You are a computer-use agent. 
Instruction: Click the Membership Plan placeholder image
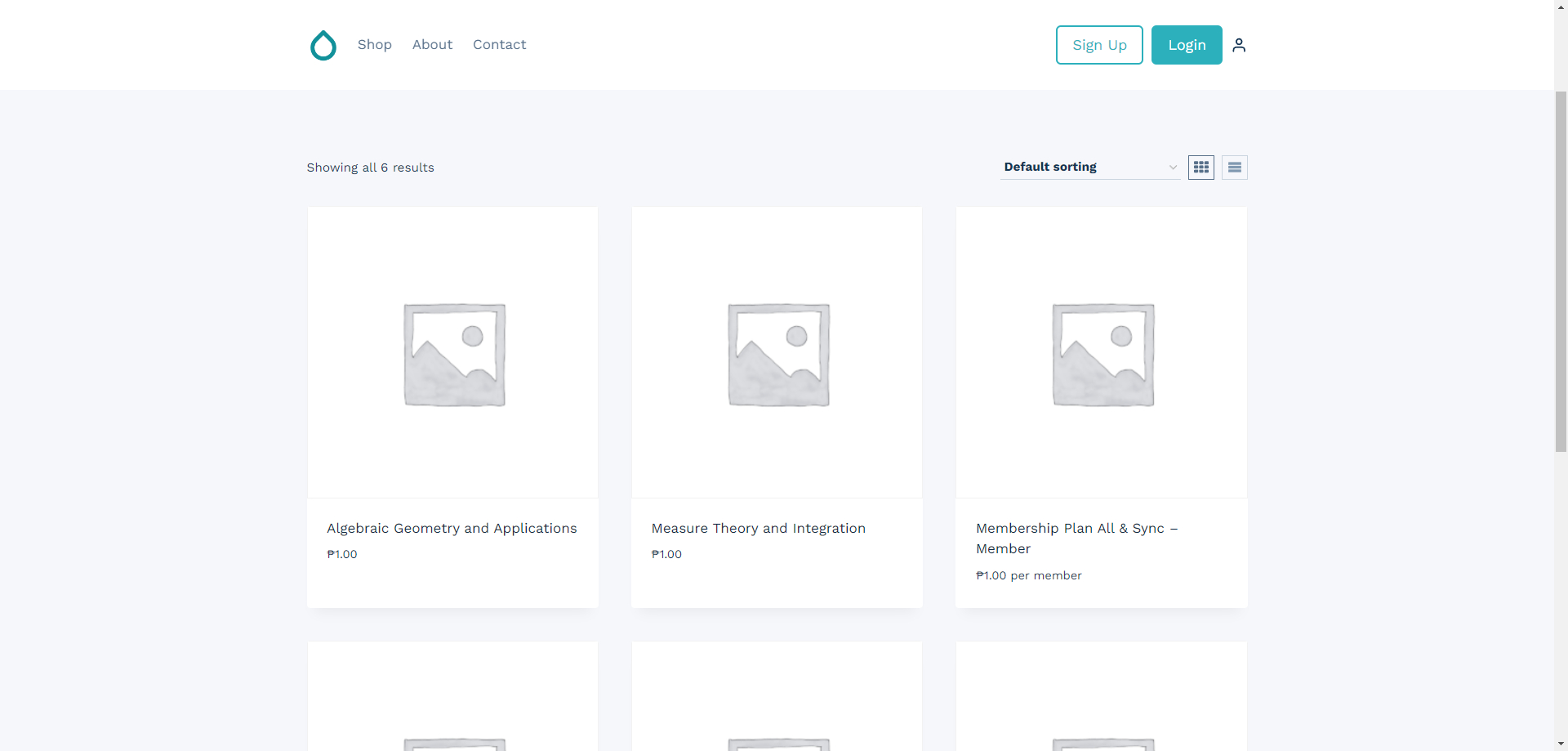point(1102,353)
